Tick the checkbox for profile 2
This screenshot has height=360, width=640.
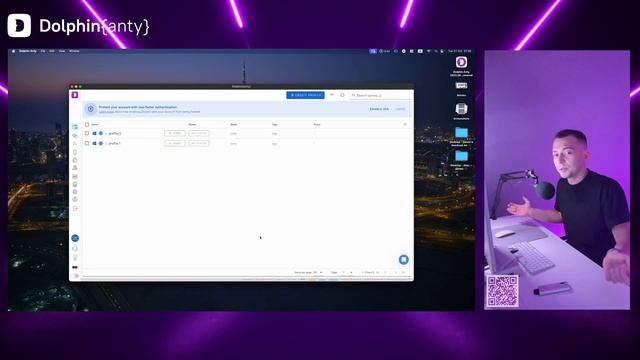[x=87, y=133]
